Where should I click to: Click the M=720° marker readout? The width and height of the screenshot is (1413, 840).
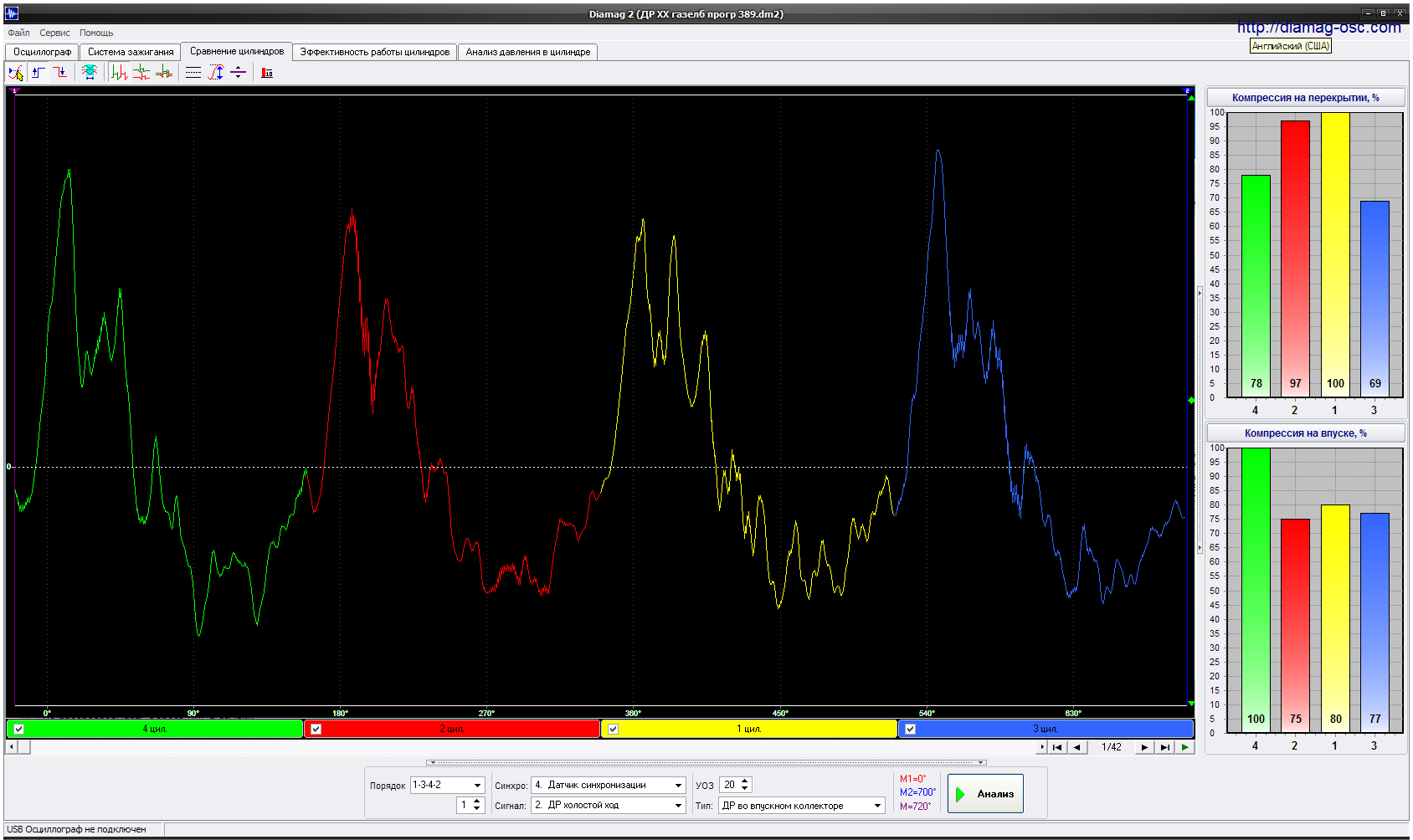click(x=915, y=807)
